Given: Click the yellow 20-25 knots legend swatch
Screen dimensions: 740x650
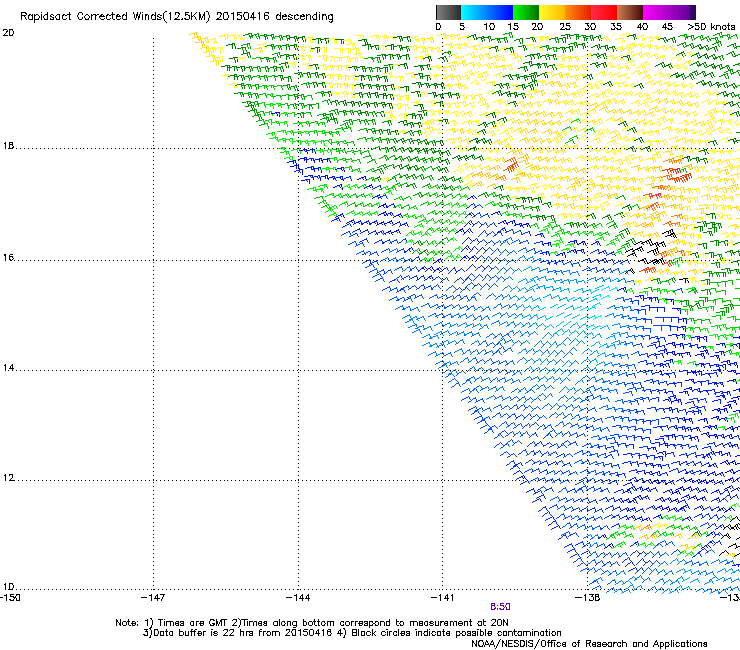Looking at the screenshot, I should click(x=552, y=12).
